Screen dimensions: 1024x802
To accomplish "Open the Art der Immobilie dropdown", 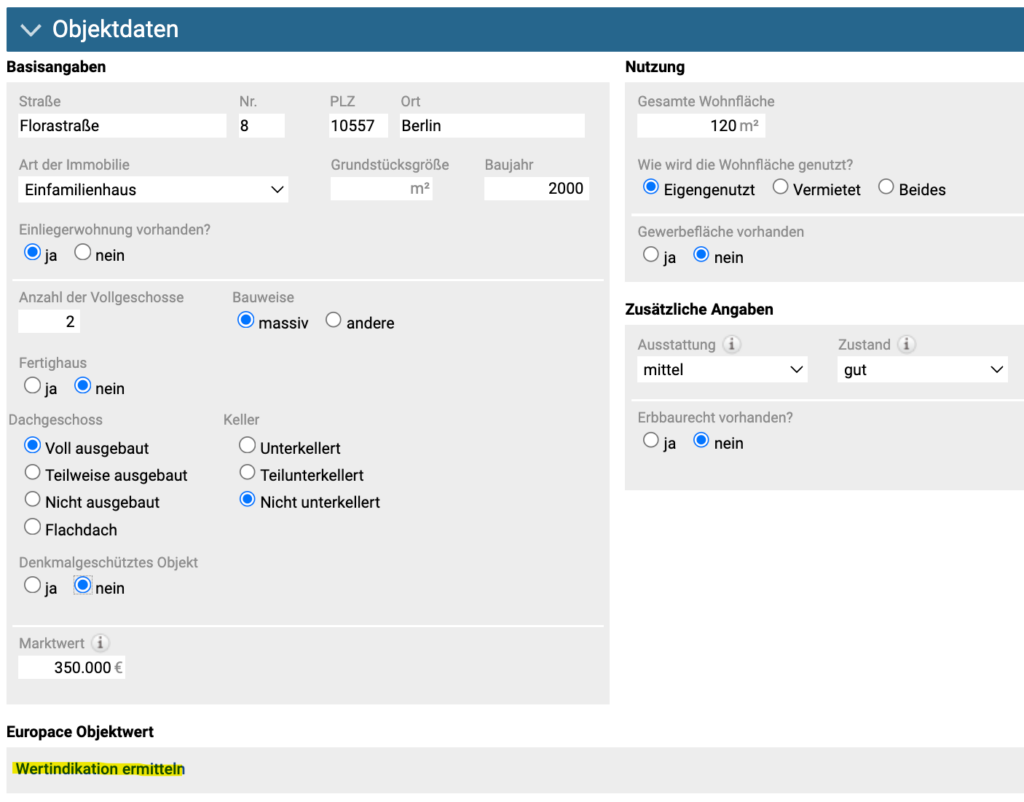I will 153,190.
